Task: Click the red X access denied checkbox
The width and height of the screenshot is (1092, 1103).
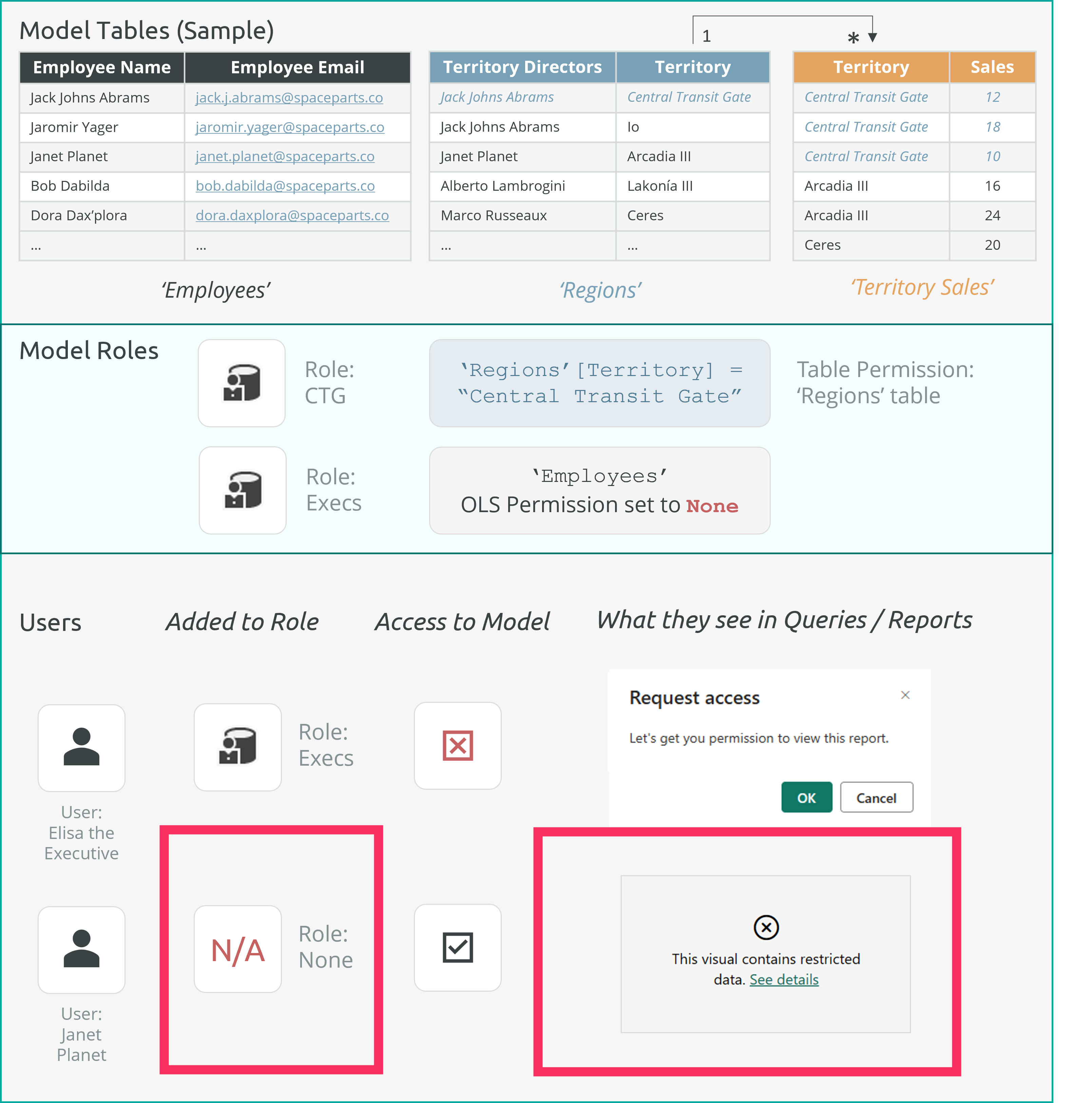Action: point(458,746)
